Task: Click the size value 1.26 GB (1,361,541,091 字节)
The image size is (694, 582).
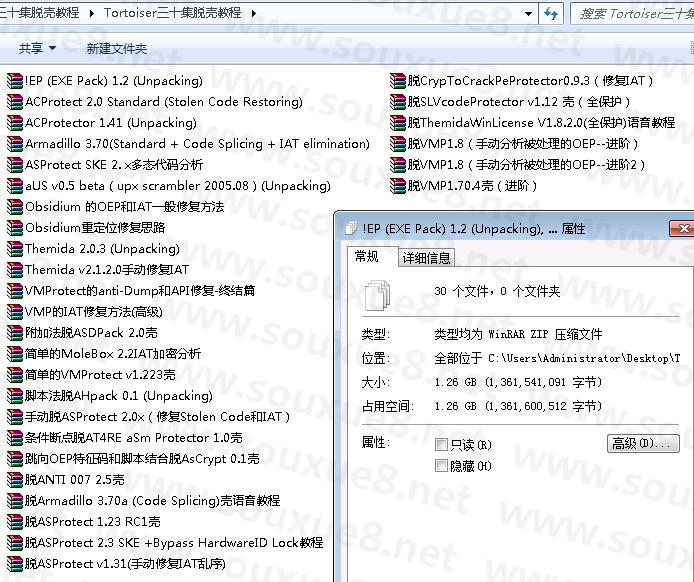Action: [x=518, y=382]
